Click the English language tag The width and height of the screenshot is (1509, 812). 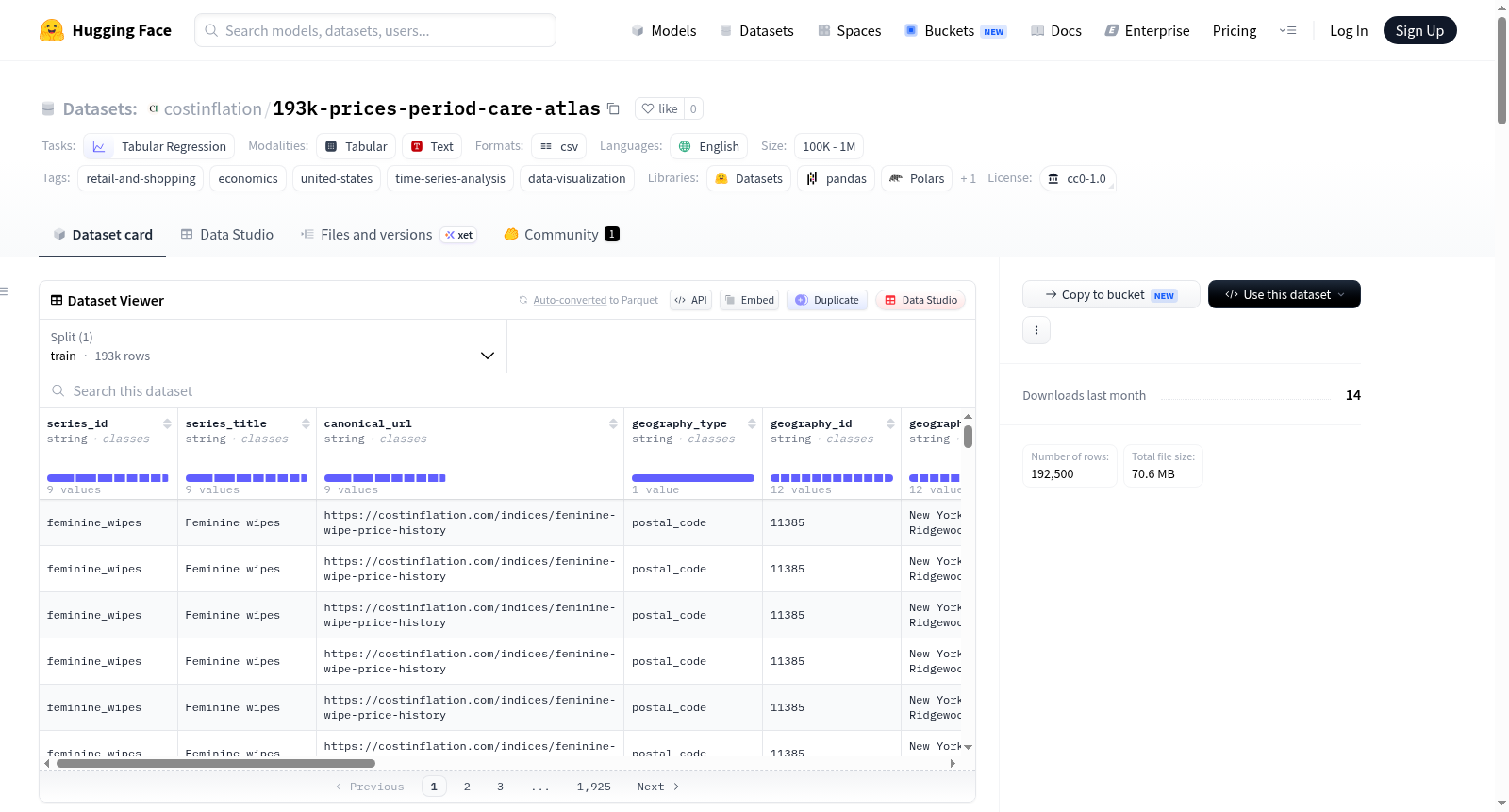point(709,146)
